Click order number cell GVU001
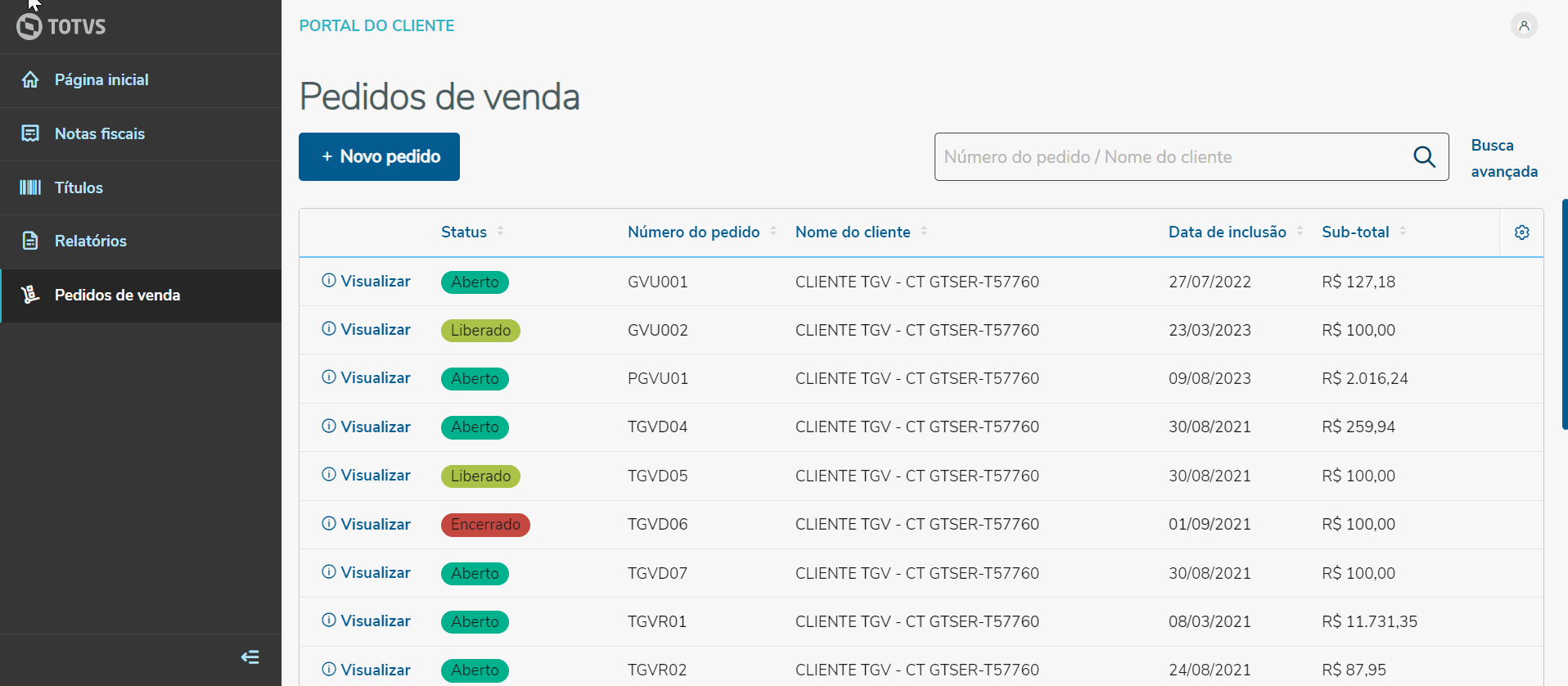 tap(658, 282)
